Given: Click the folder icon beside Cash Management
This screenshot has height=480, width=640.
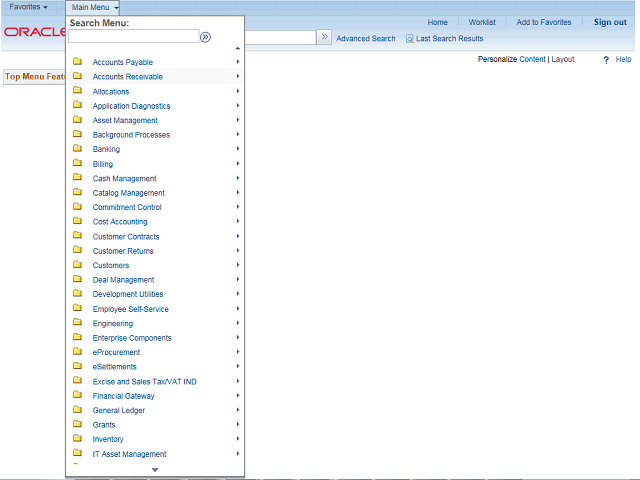Looking at the screenshot, I should point(77,178).
